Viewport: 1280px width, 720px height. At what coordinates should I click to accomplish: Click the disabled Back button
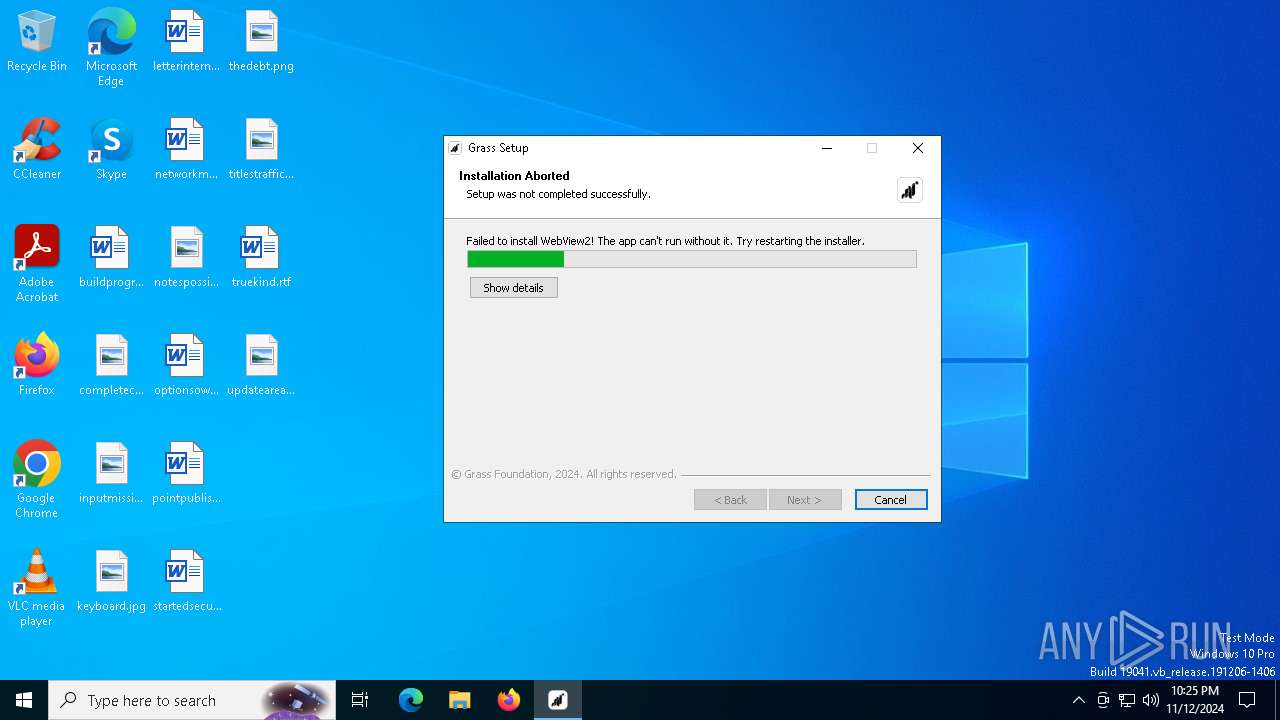coord(730,500)
